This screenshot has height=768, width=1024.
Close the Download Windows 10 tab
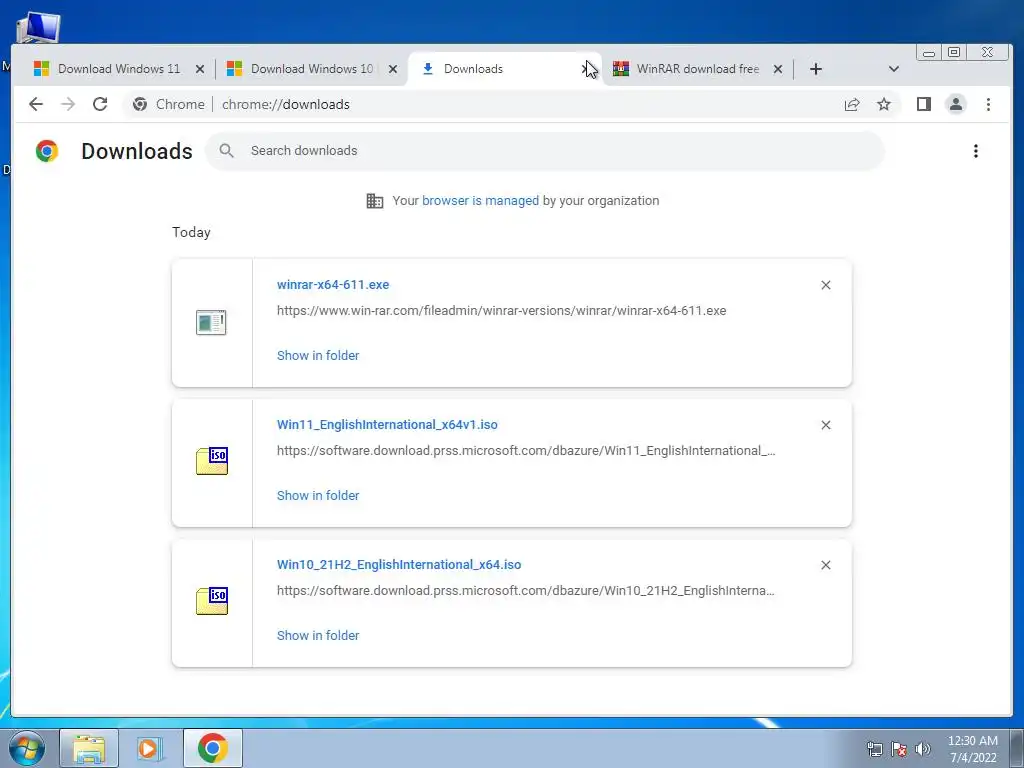coord(392,69)
